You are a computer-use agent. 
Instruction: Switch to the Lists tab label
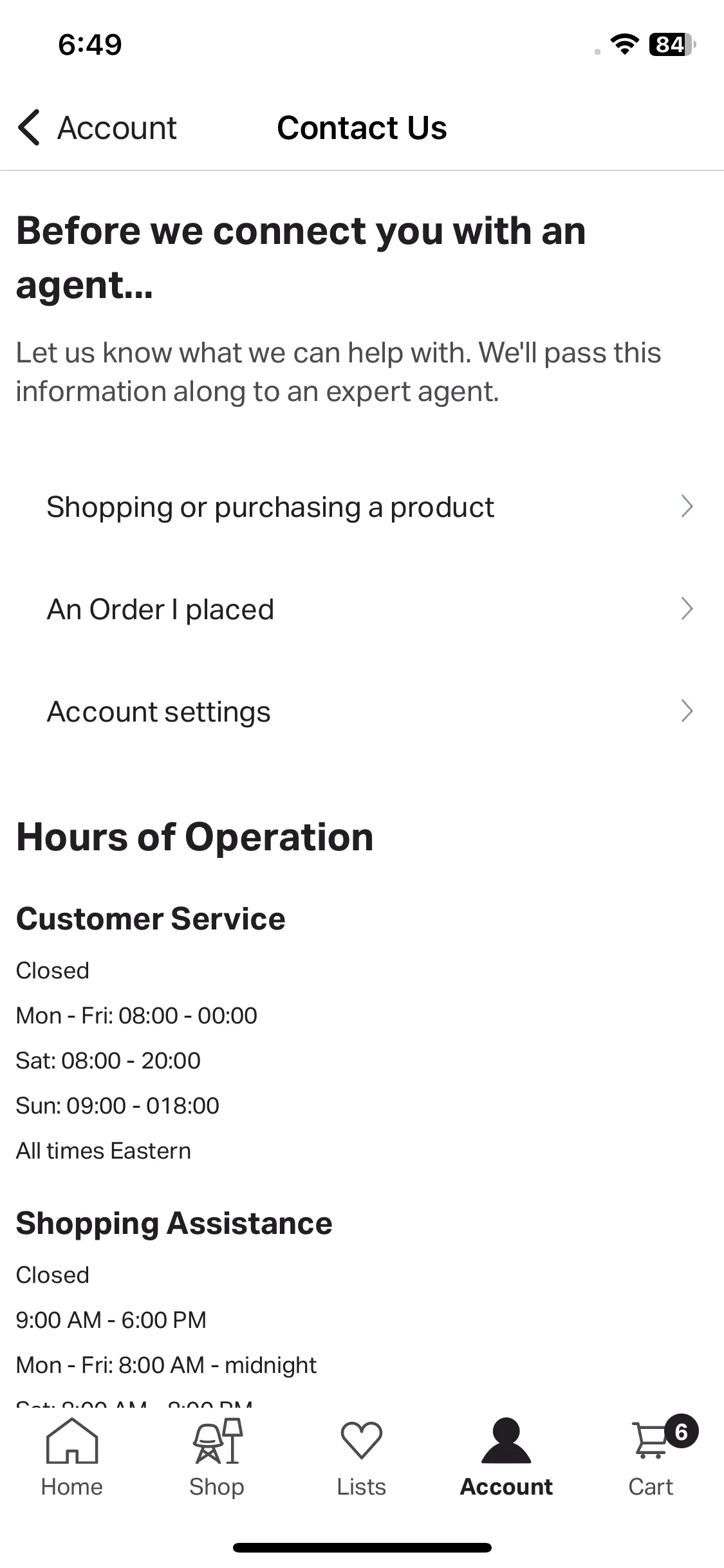coord(362,1487)
